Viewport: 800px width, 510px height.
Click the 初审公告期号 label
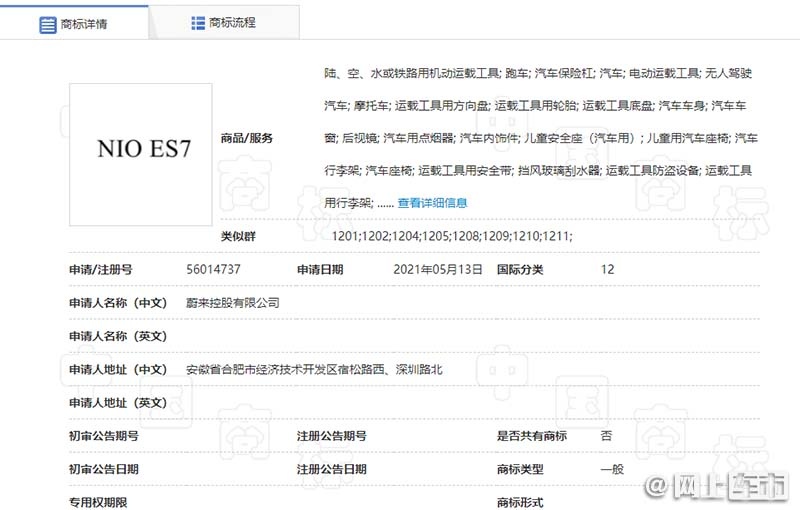pos(104,436)
